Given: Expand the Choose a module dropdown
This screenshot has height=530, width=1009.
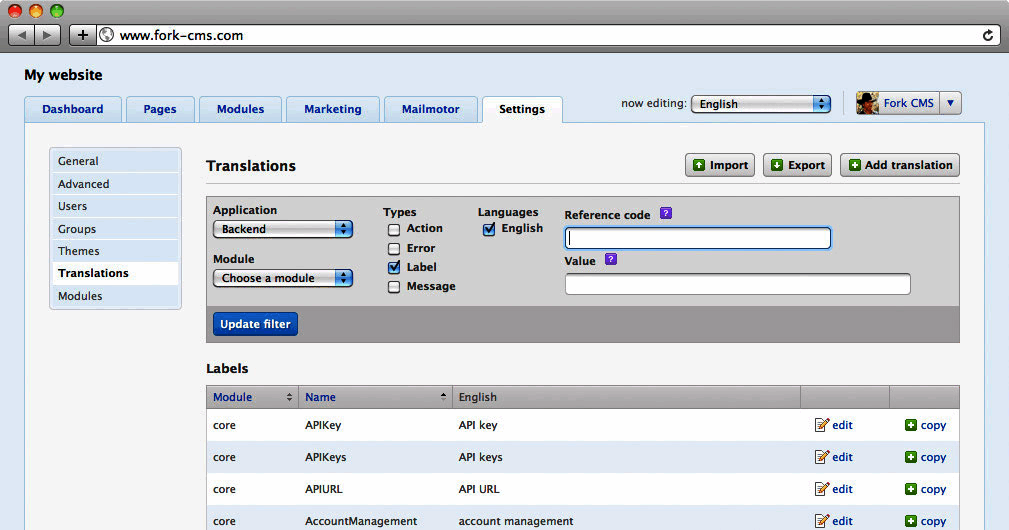Looking at the screenshot, I should 283,278.
